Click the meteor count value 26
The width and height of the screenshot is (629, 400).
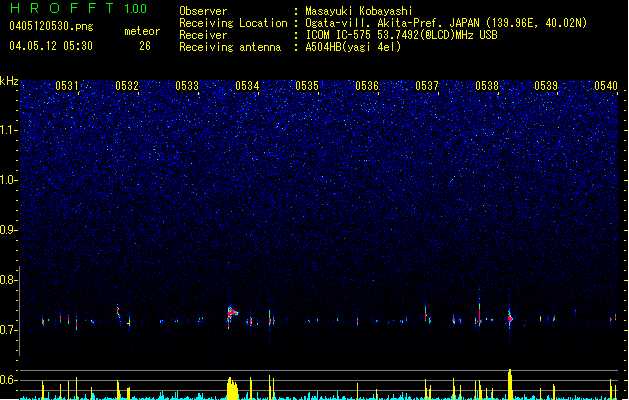tap(145, 46)
